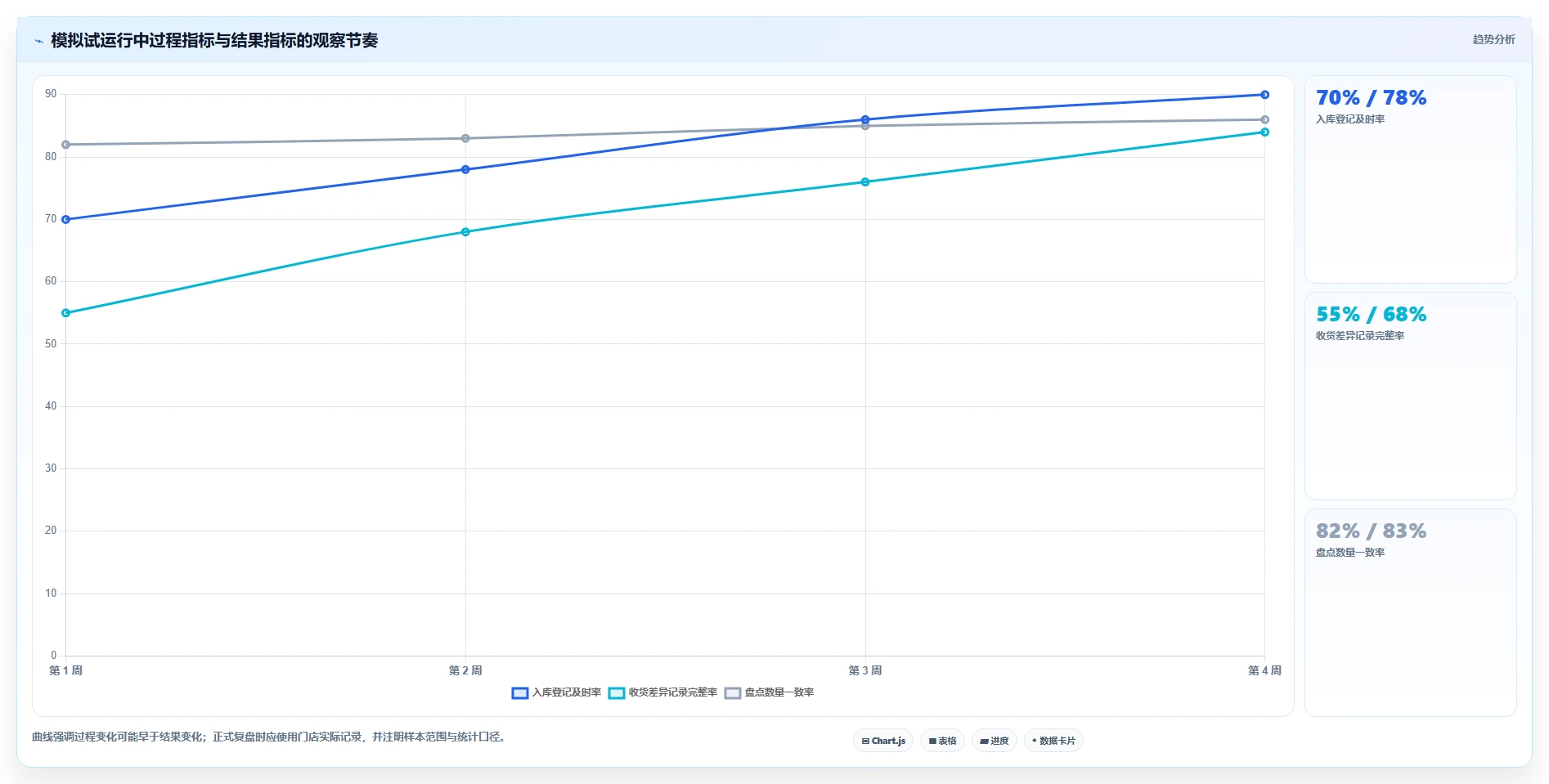Open the 82% / 83% 盘点数量一致率 card
Image resolution: width=1549 pixels, height=784 pixels.
(1410, 613)
